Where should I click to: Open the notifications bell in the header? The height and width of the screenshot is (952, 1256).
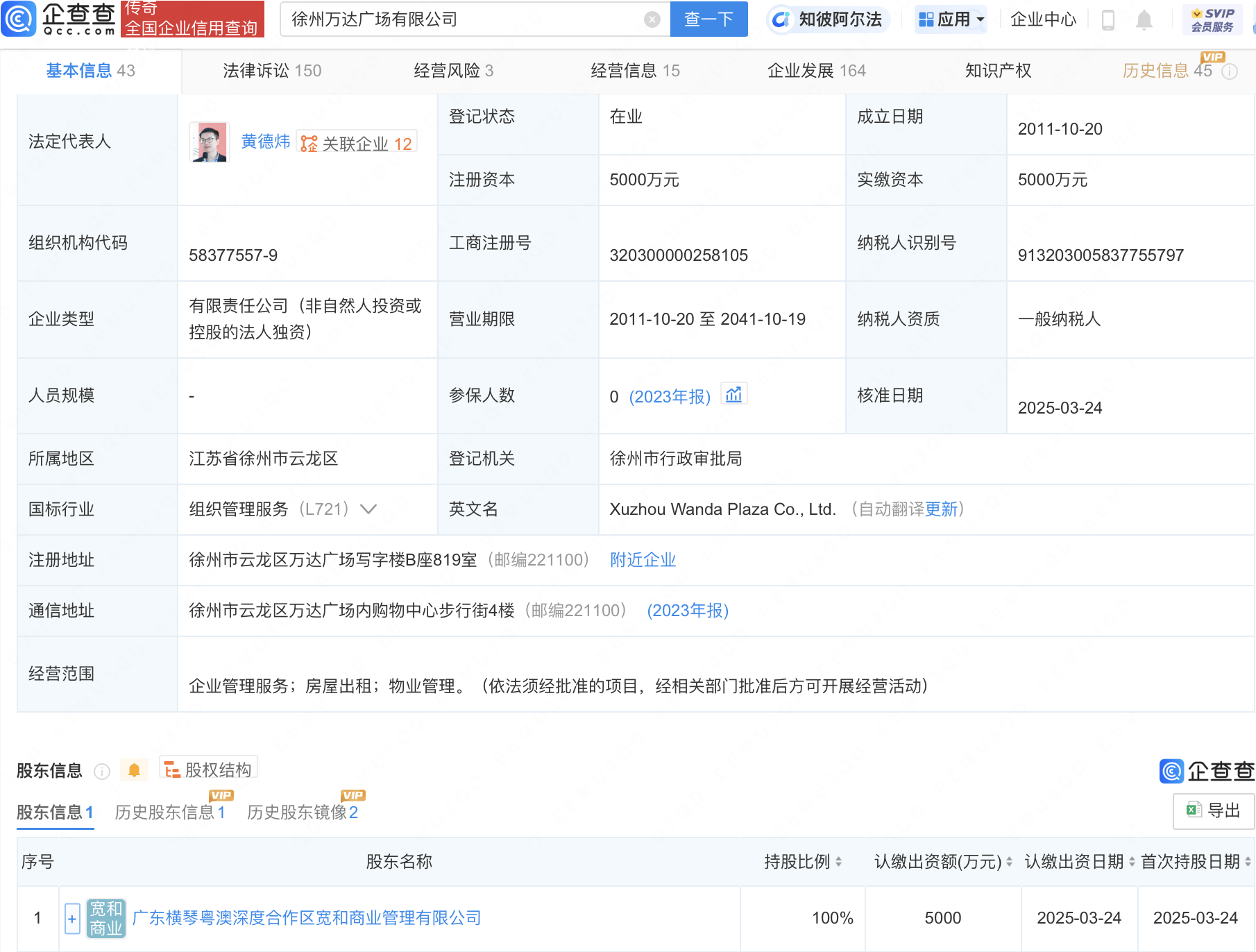1144,20
